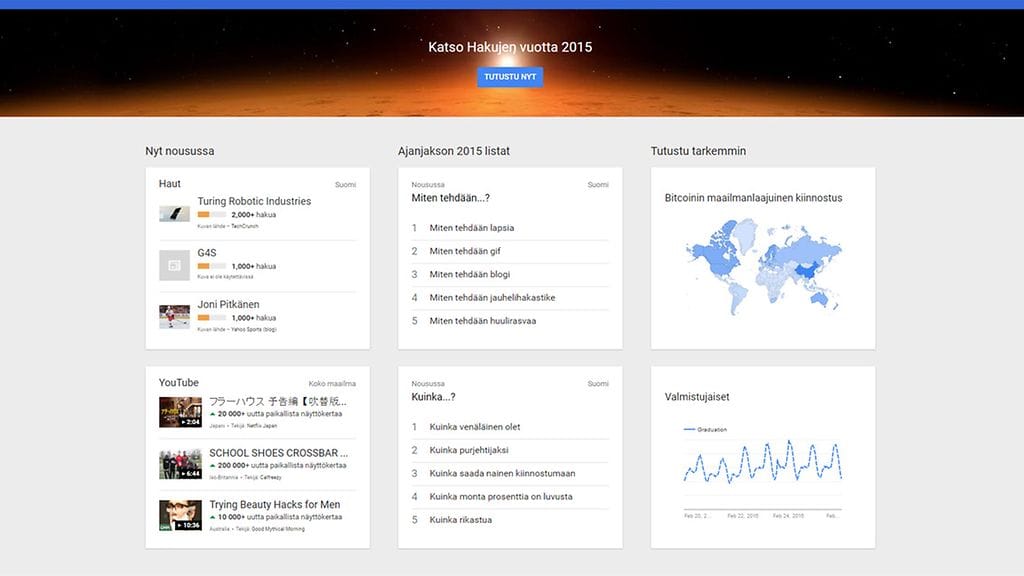Click the G4S placeholder image icon
Screen dimensions: 1024x576
(x=174, y=265)
